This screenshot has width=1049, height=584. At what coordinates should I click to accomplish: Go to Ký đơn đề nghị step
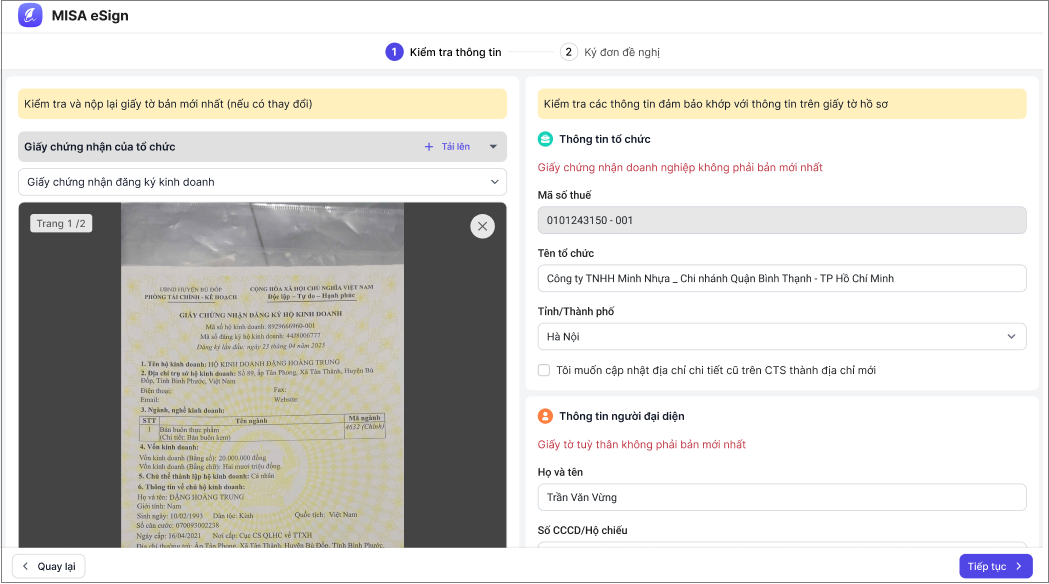(x=621, y=52)
